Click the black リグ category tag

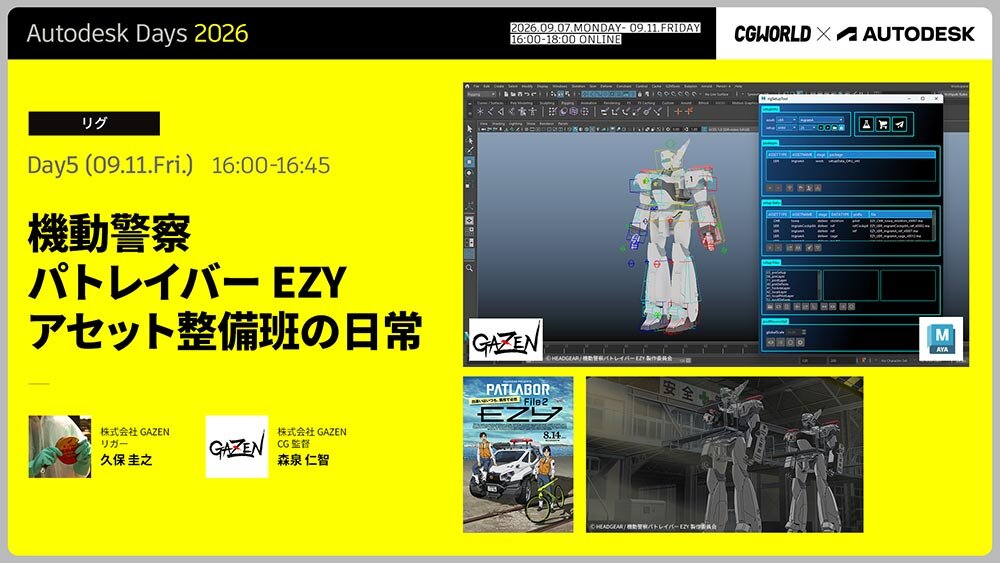click(94, 124)
